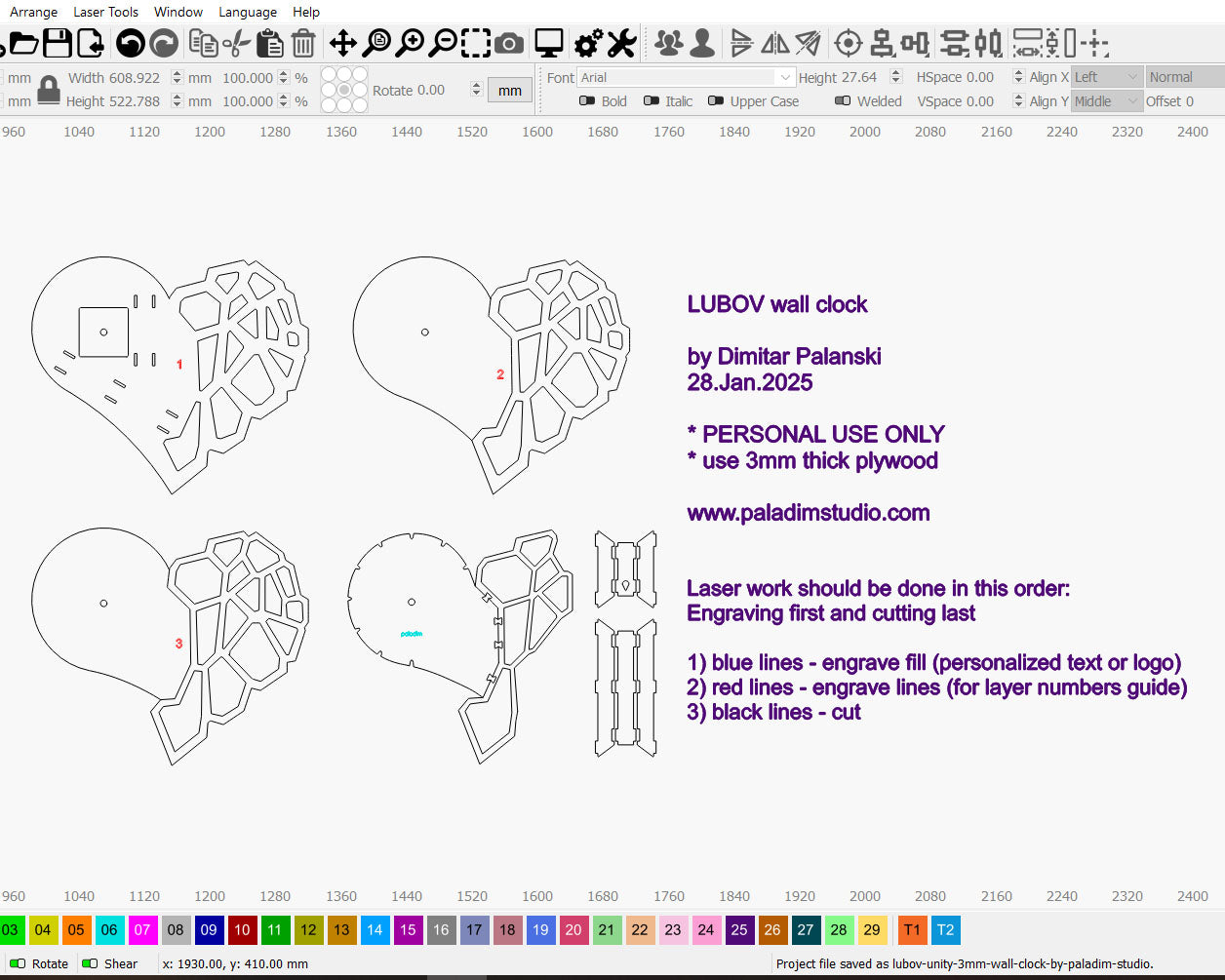Click the mm units button

(509, 91)
